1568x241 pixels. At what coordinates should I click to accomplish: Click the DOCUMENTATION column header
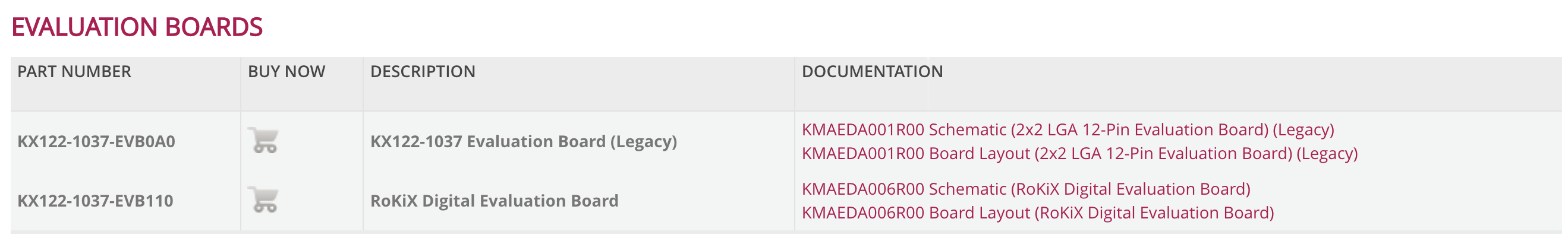(x=871, y=72)
